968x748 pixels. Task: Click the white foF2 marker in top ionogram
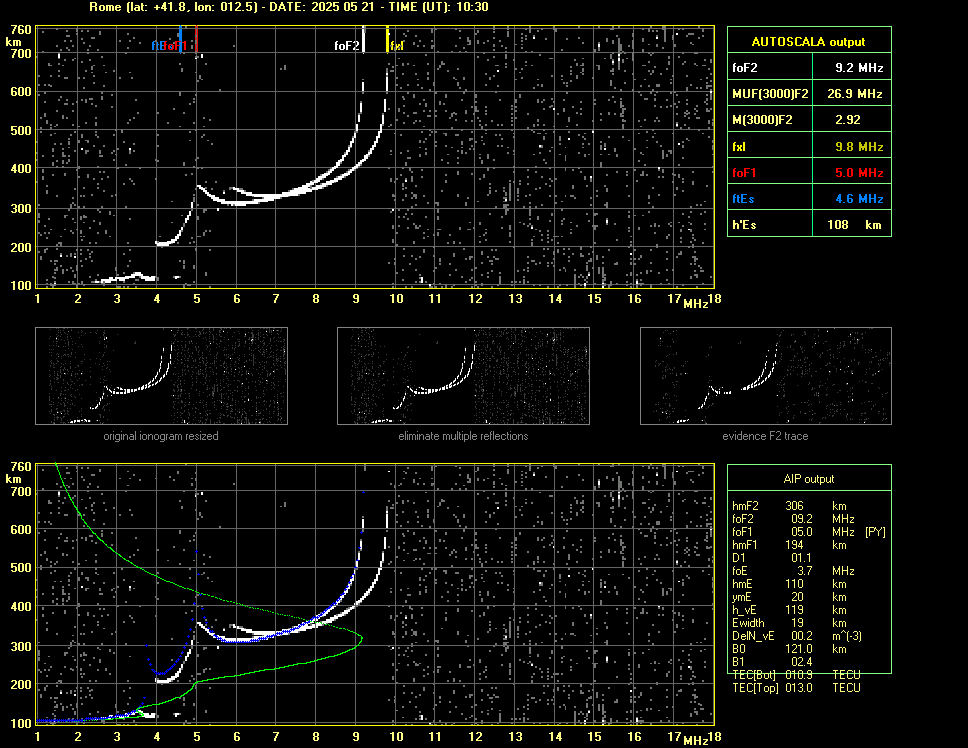click(x=364, y=39)
